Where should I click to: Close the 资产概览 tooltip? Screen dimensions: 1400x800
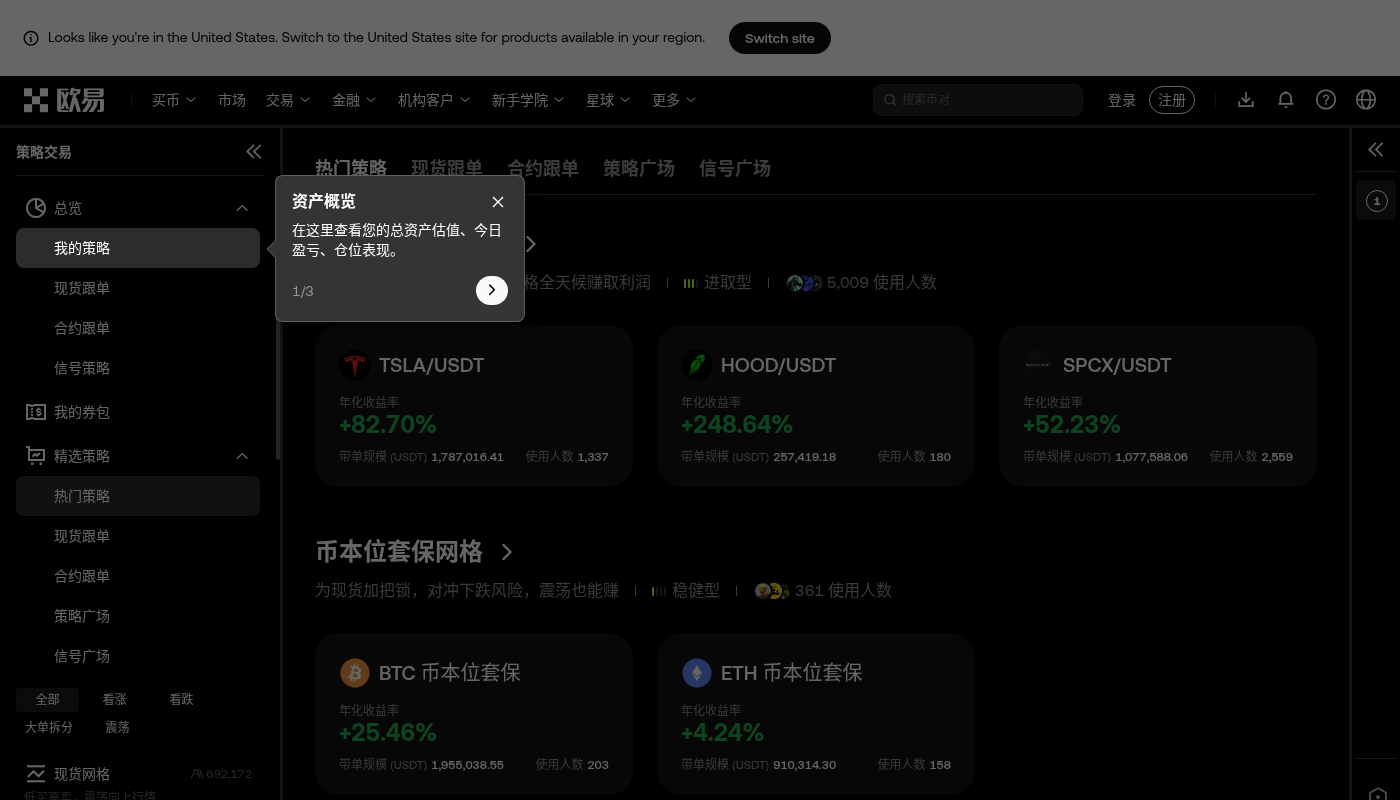[498, 202]
